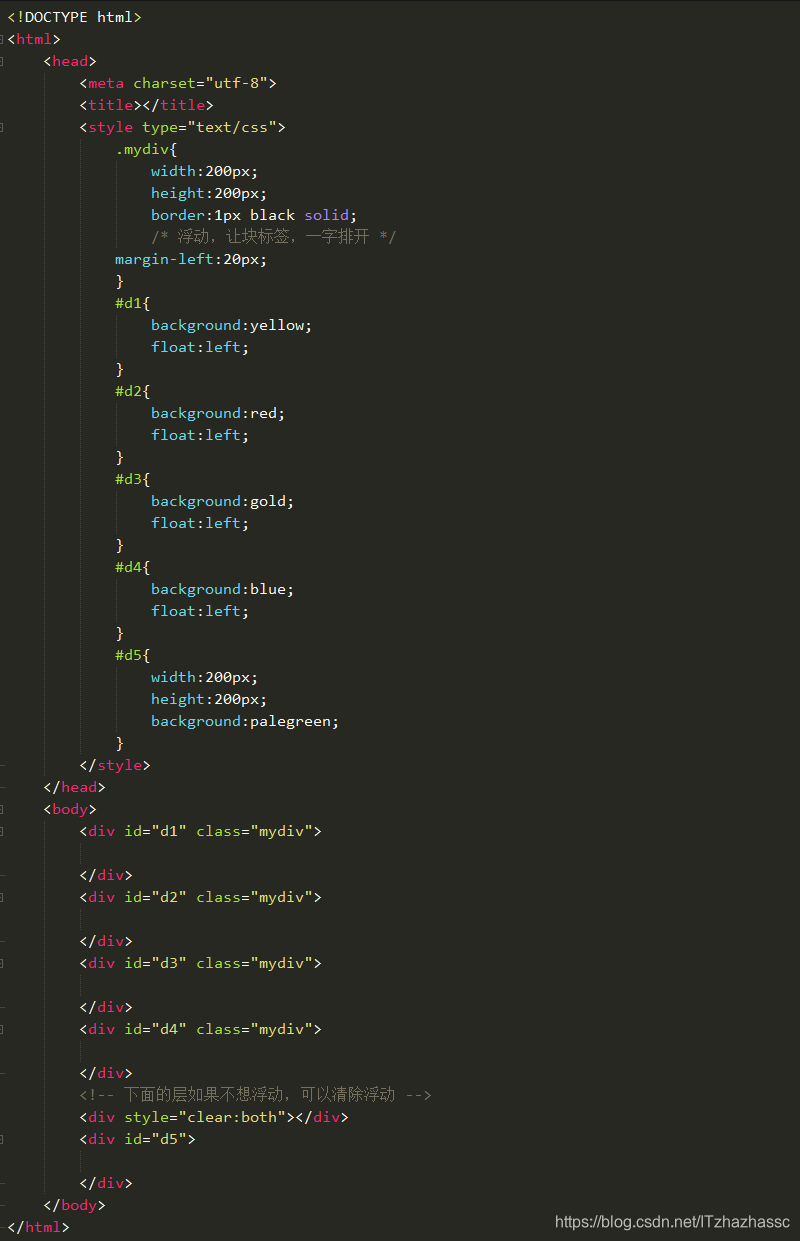Click the #d4{ selector line
The width and height of the screenshot is (800, 1241).
pos(133,567)
